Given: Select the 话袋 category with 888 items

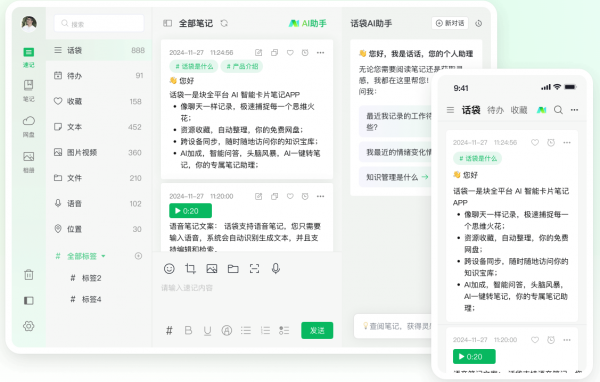Looking at the screenshot, I should click(x=99, y=50).
